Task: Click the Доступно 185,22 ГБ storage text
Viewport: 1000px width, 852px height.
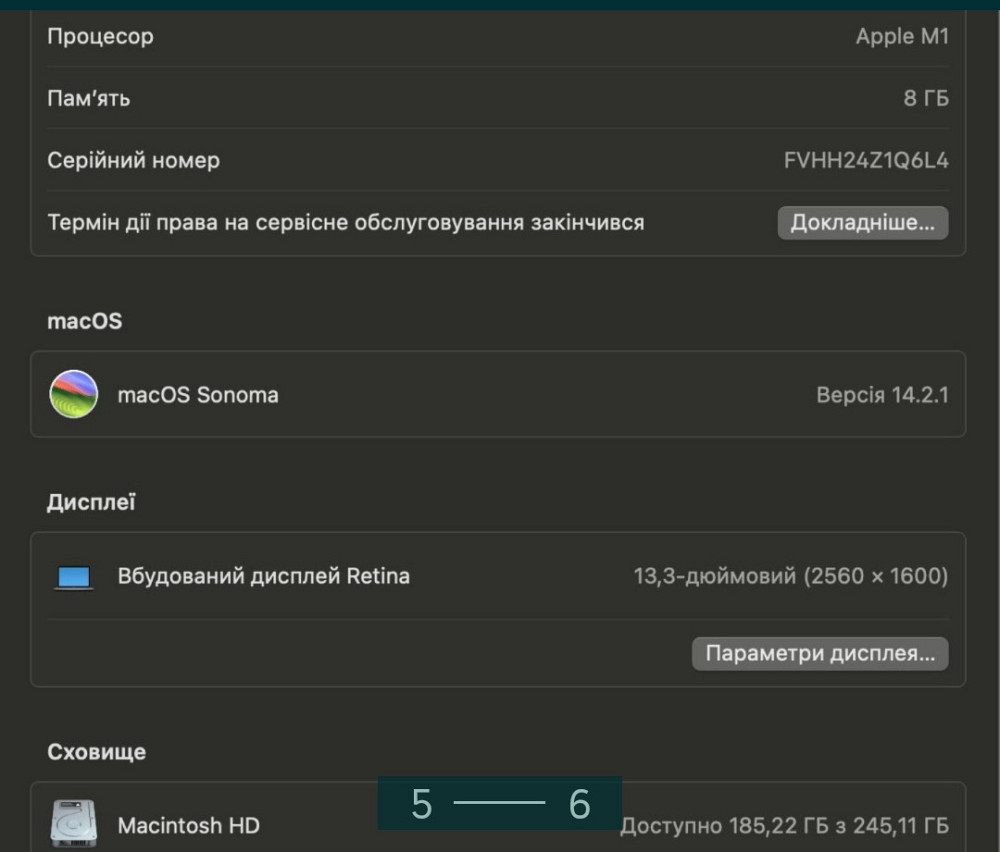Action: point(784,826)
